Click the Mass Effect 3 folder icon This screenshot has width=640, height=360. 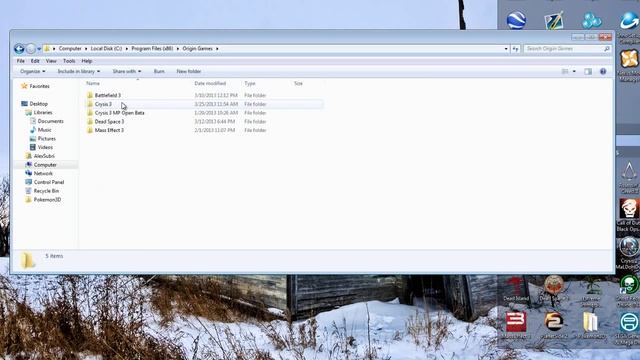[90, 130]
